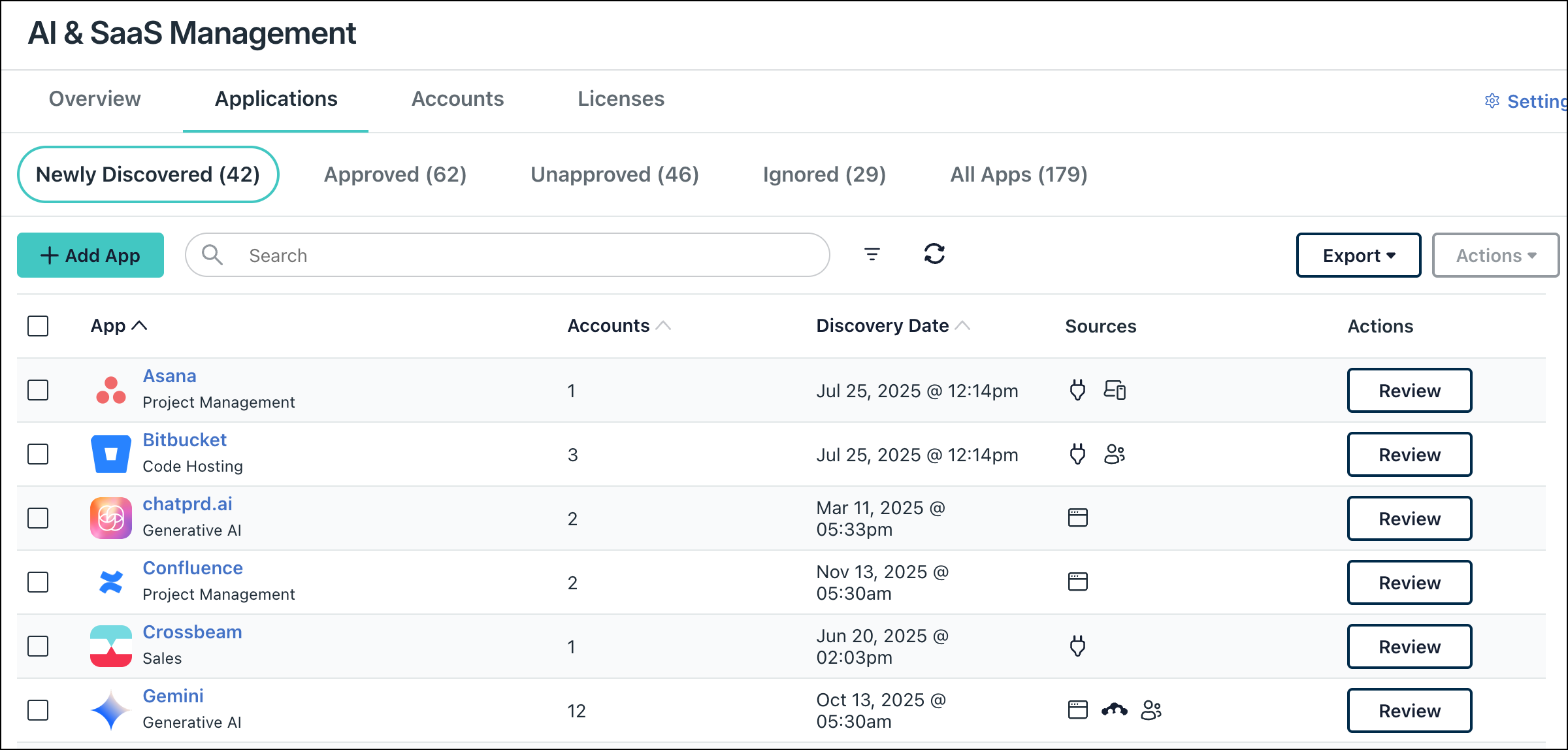1568x750 pixels.
Task: Check the select-all checkbox in the header row
Action: pyautogui.click(x=37, y=325)
